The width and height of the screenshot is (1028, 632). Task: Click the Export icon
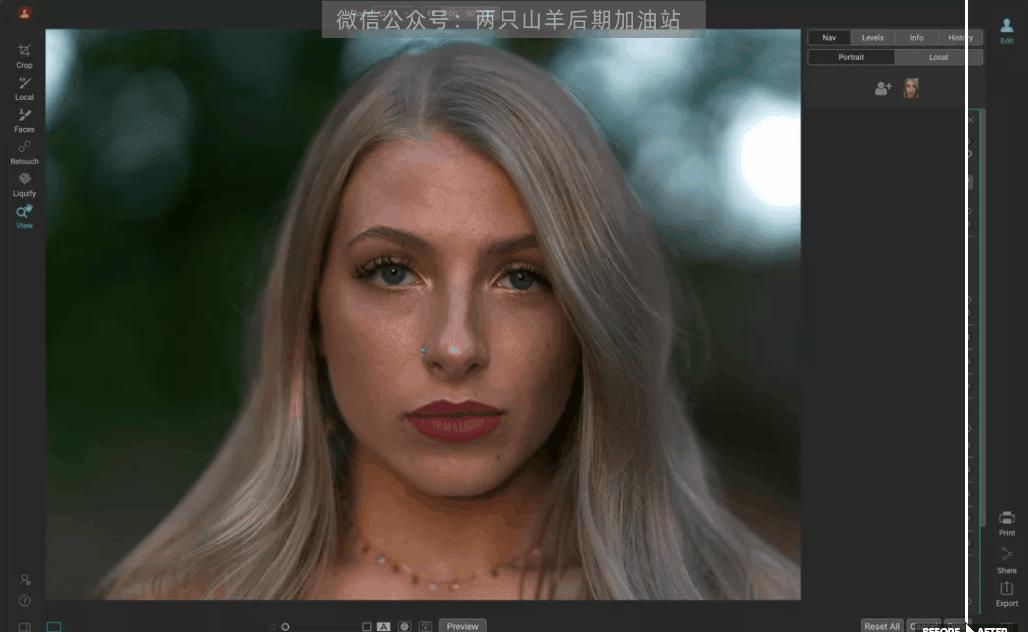click(x=1006, y=594)
